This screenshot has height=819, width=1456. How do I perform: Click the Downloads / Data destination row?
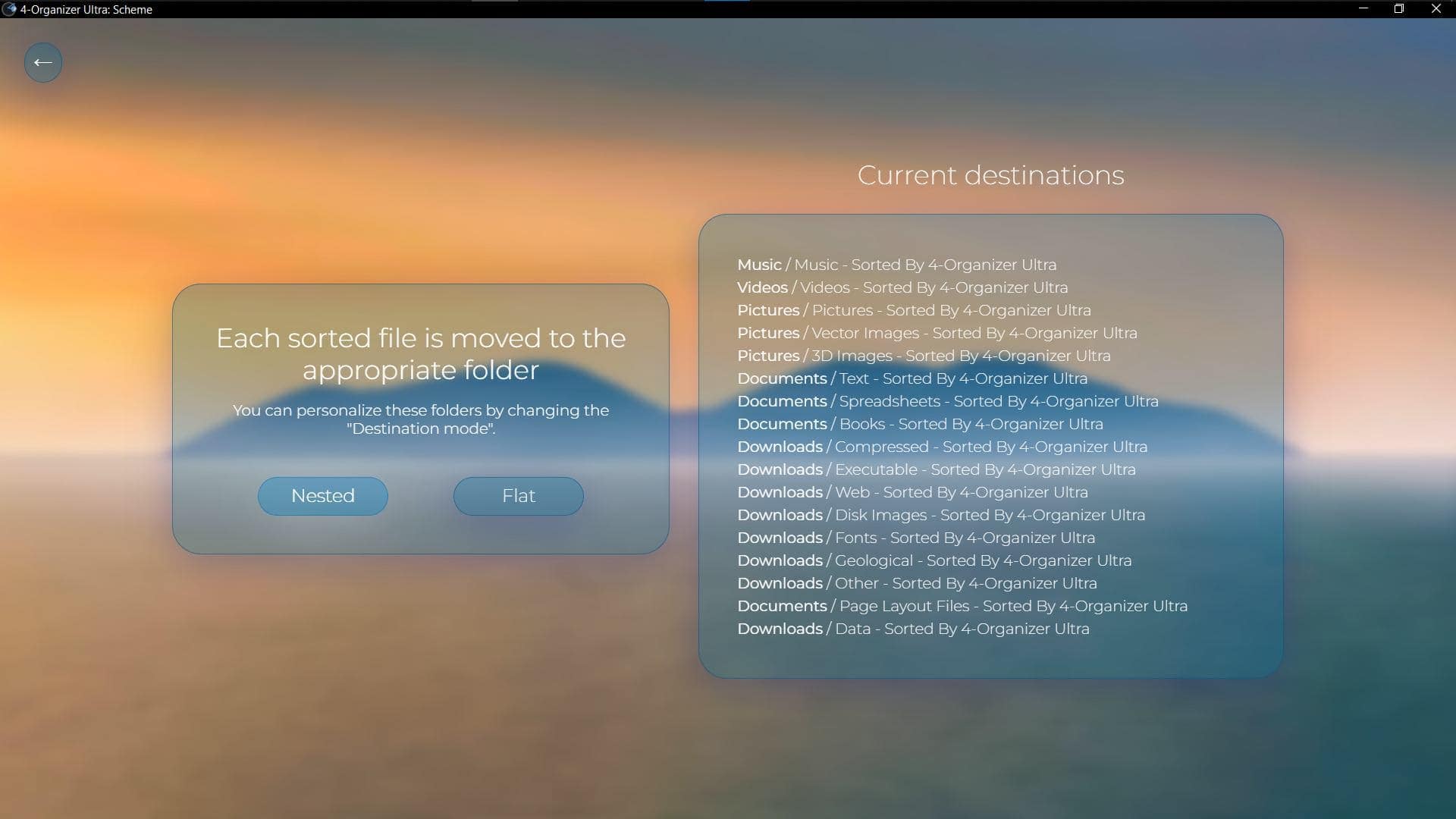914,629
